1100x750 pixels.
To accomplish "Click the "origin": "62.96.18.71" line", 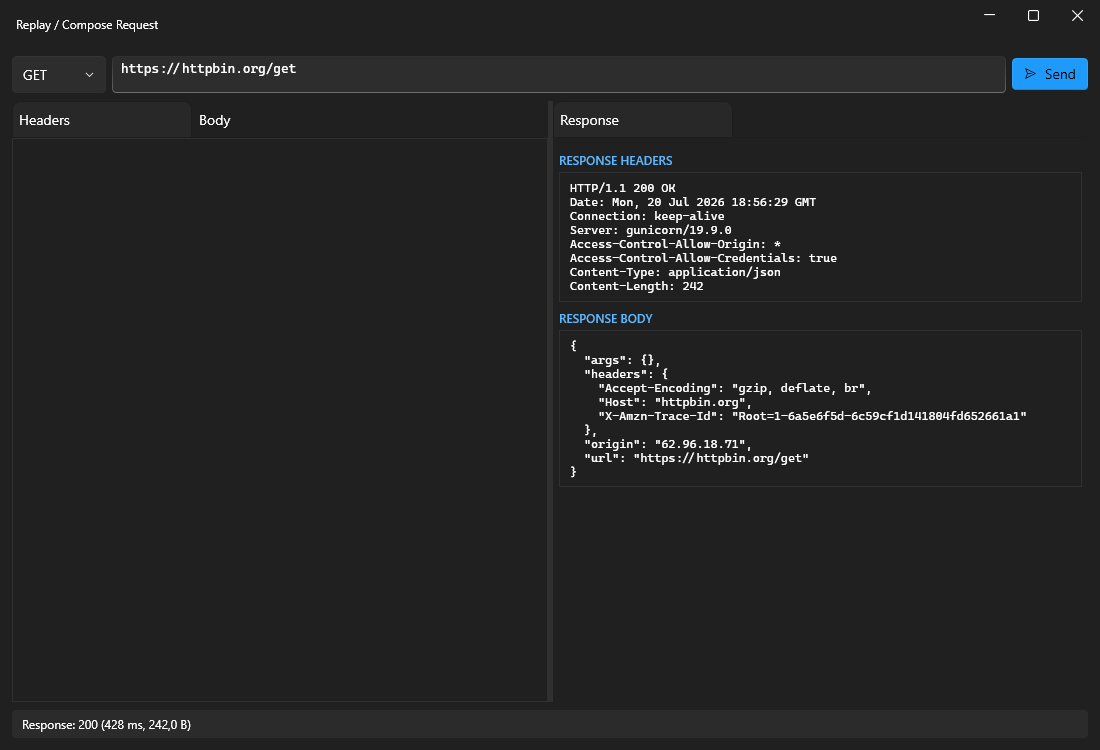I will 668,444.
